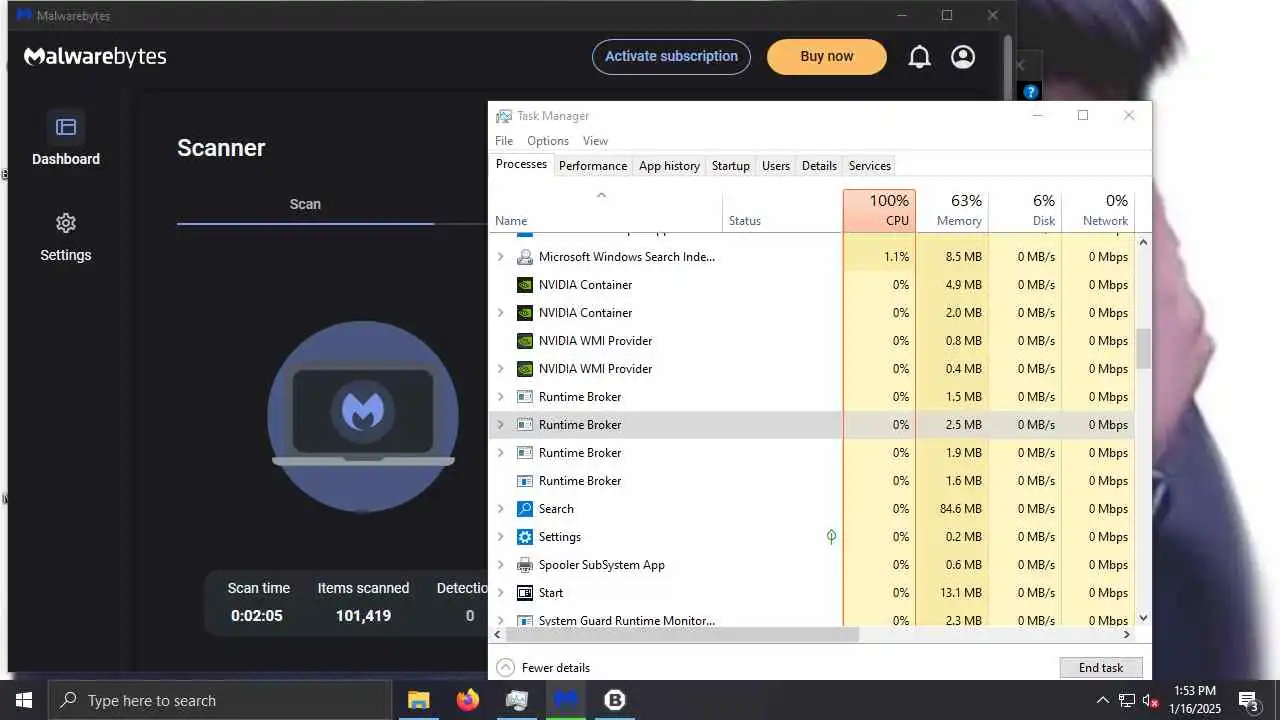Expand the Runtime Broker row using 1.5 MB

coord(501,397)
